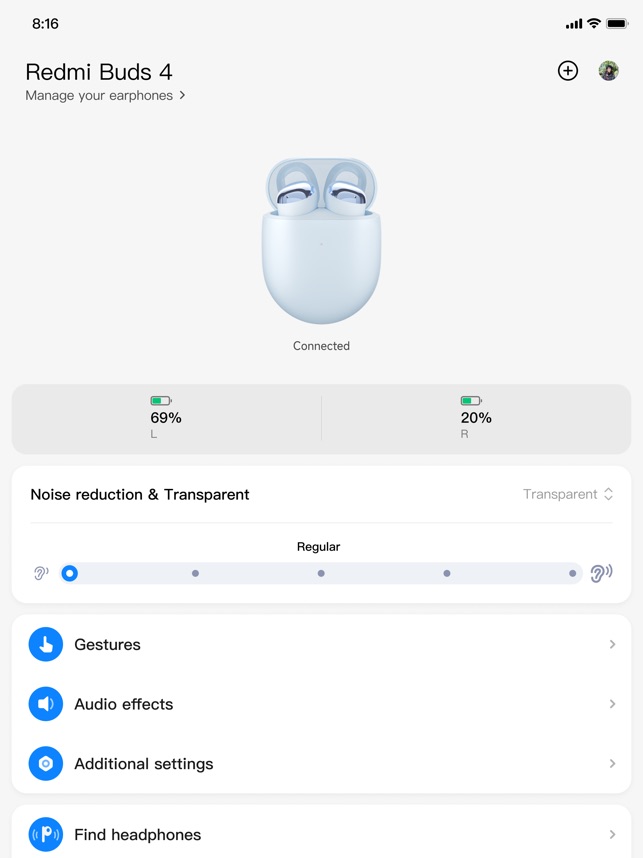Image resolution: width=643 pixels, height=858 pixels.
Task: Open the Transparent mode dropdown
Action: (x=567, y=494)
